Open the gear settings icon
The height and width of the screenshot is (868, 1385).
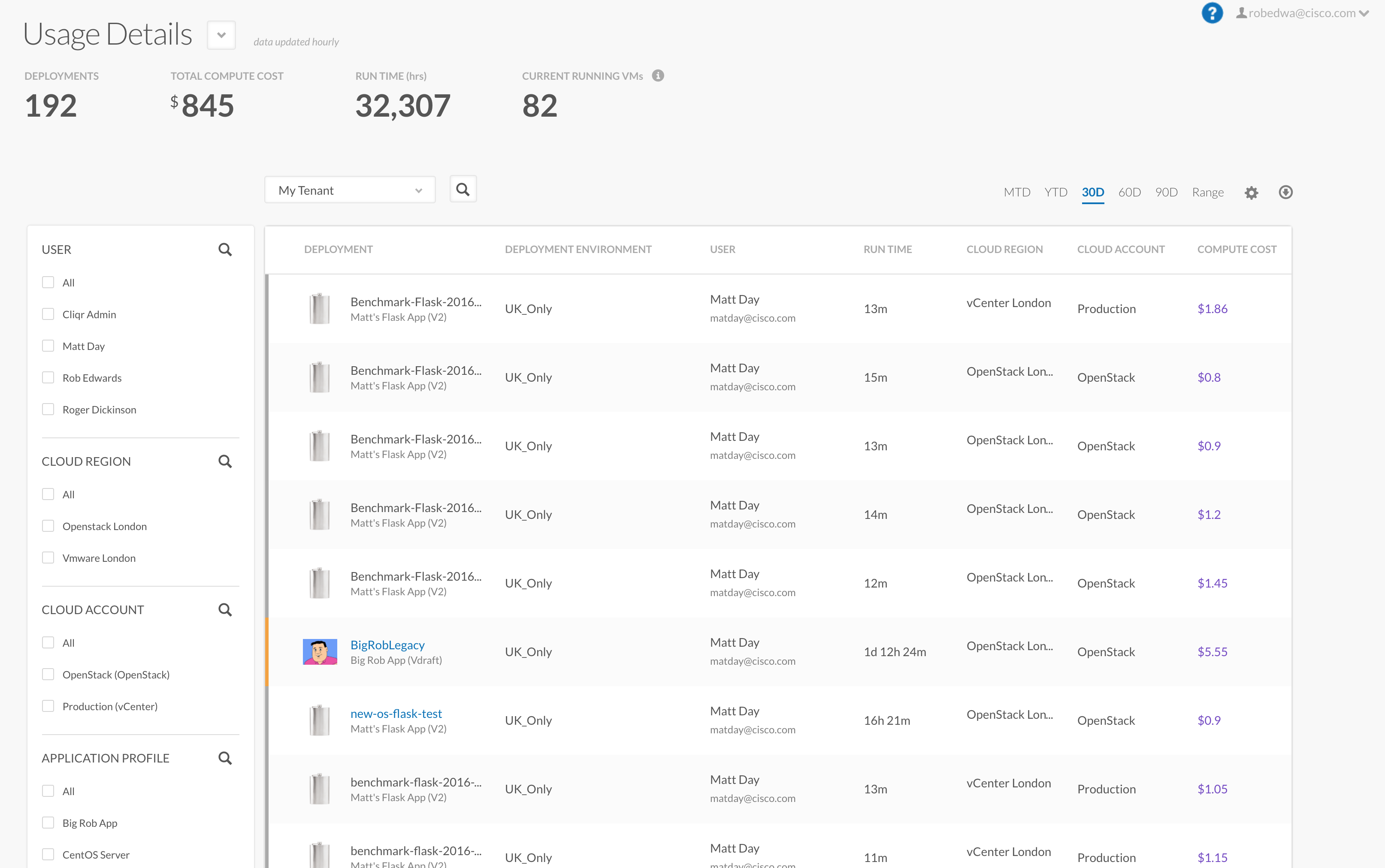(x=1251, y=193)
